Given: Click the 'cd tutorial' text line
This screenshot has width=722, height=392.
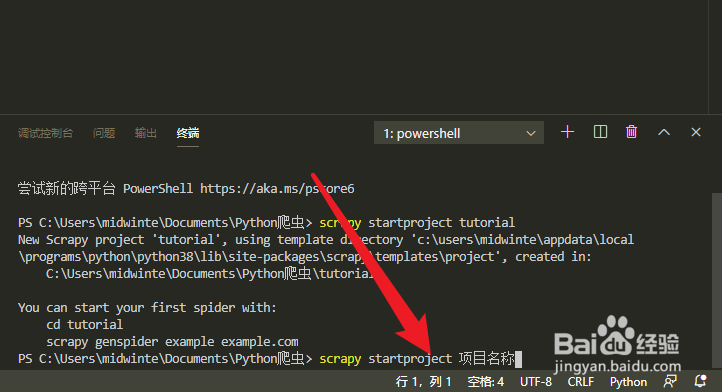Looking at the screenshot, I should click(85, 325).
